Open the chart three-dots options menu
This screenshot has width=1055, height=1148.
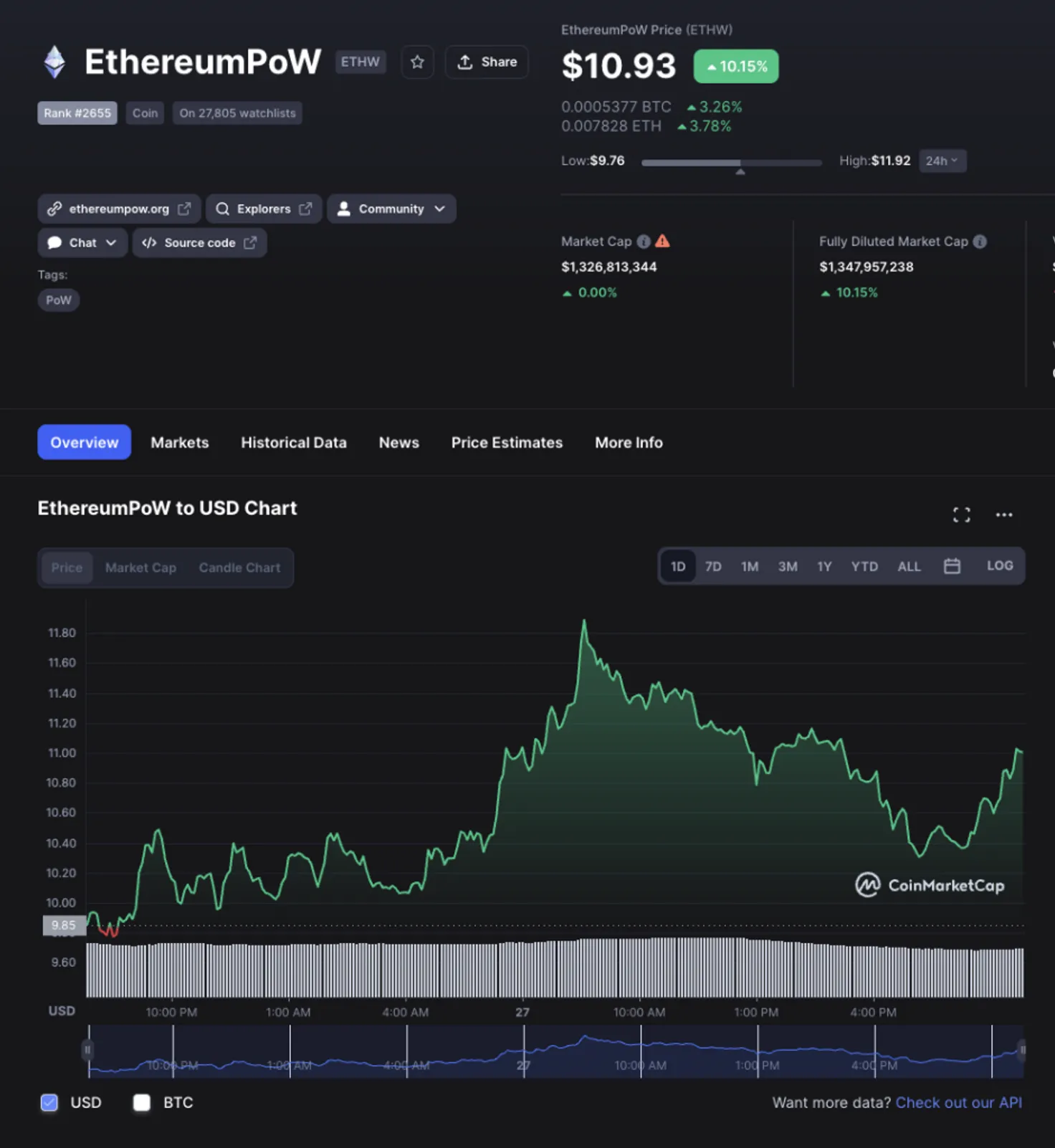(x=1004, y=515)
